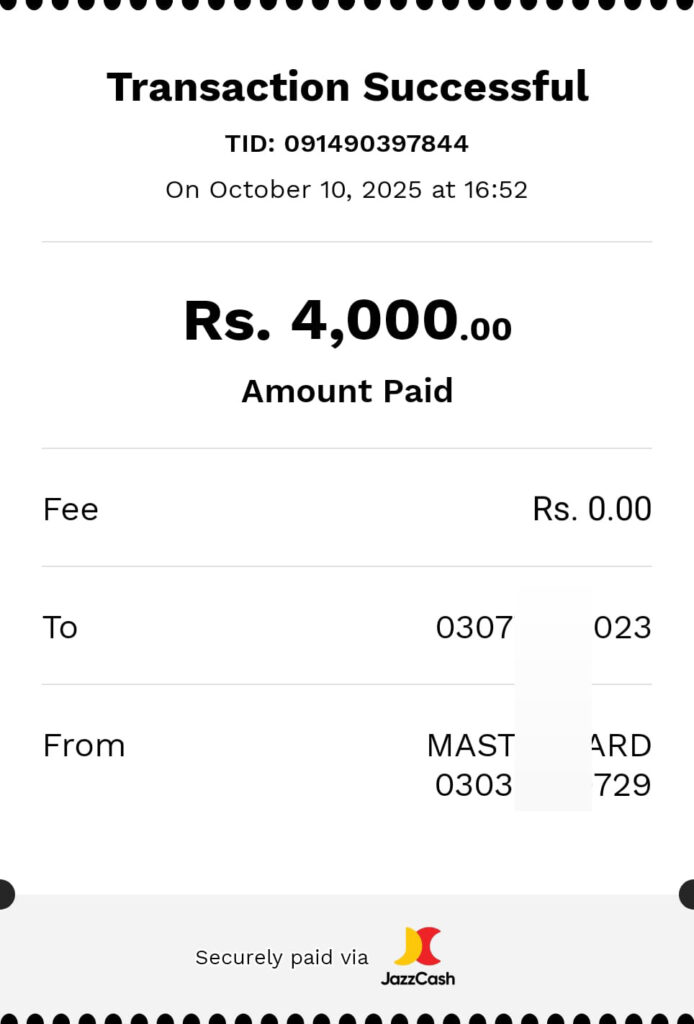
Task: Select the Rs. 0.00 fee value
Action: tap(592, 510)
